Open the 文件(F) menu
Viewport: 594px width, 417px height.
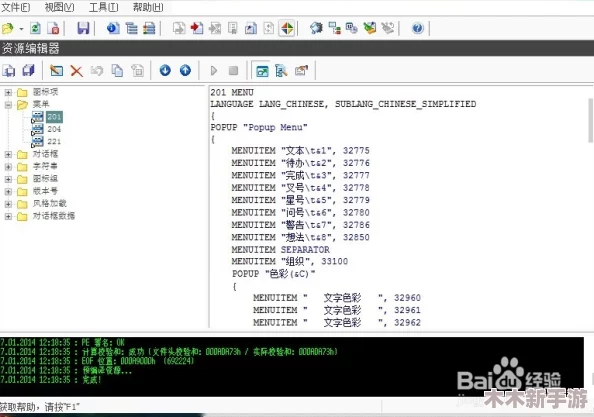[x=16, y=7]
